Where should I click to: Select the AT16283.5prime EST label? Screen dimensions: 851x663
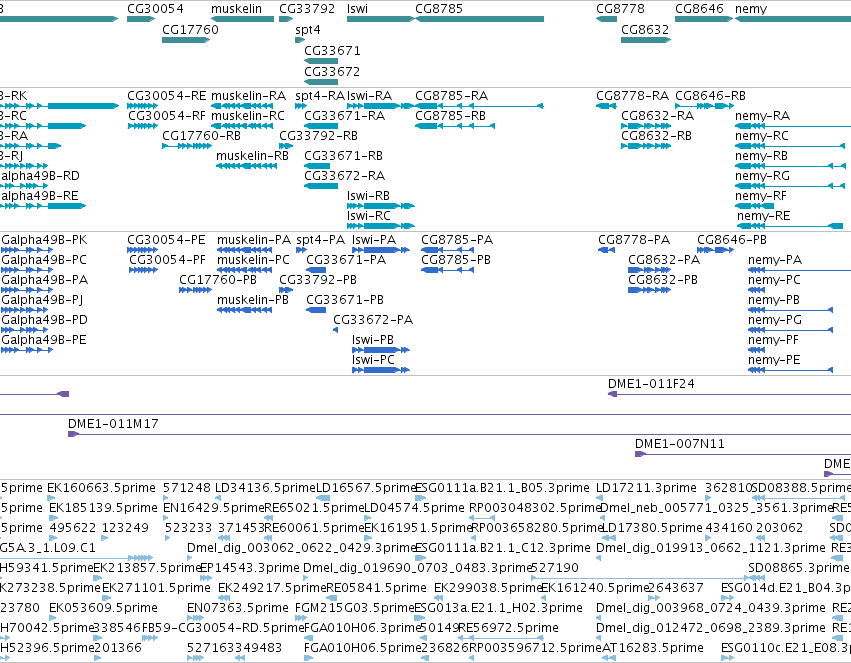(652, 648)
